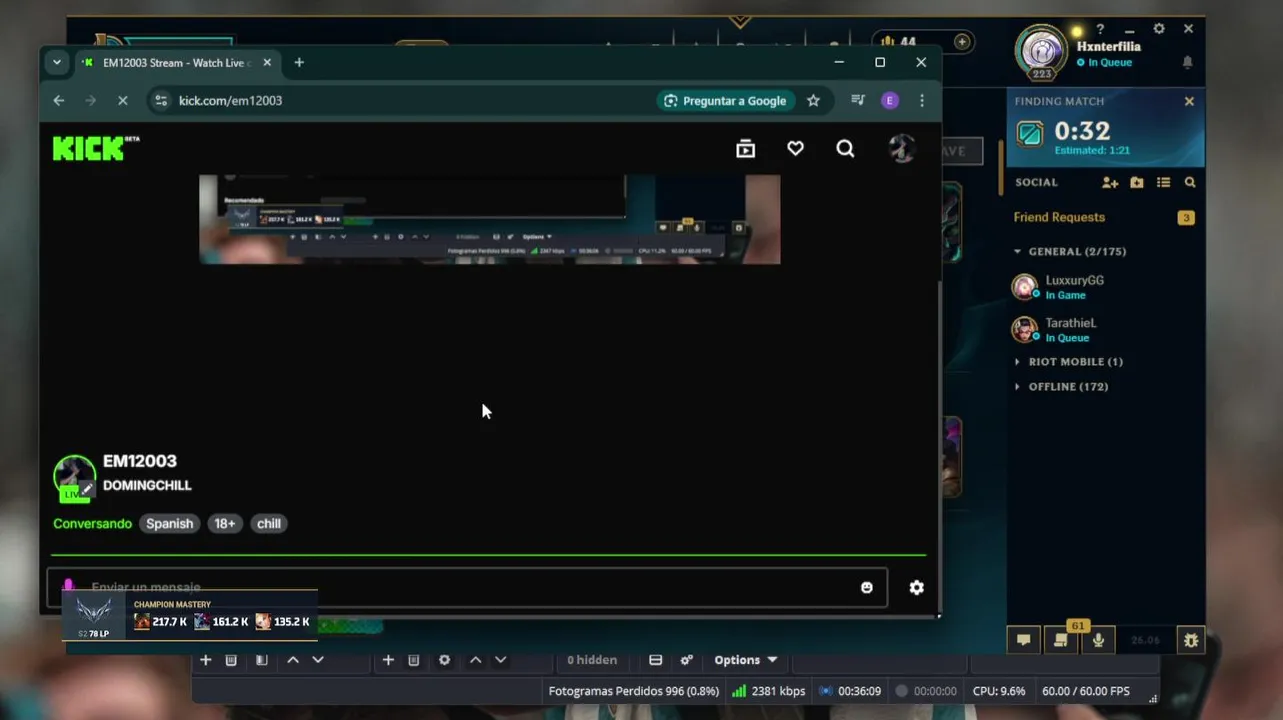Screen dimensions: 1283x720
Task: Open new Chrome tab with plus
Action: tap(298, 62)
